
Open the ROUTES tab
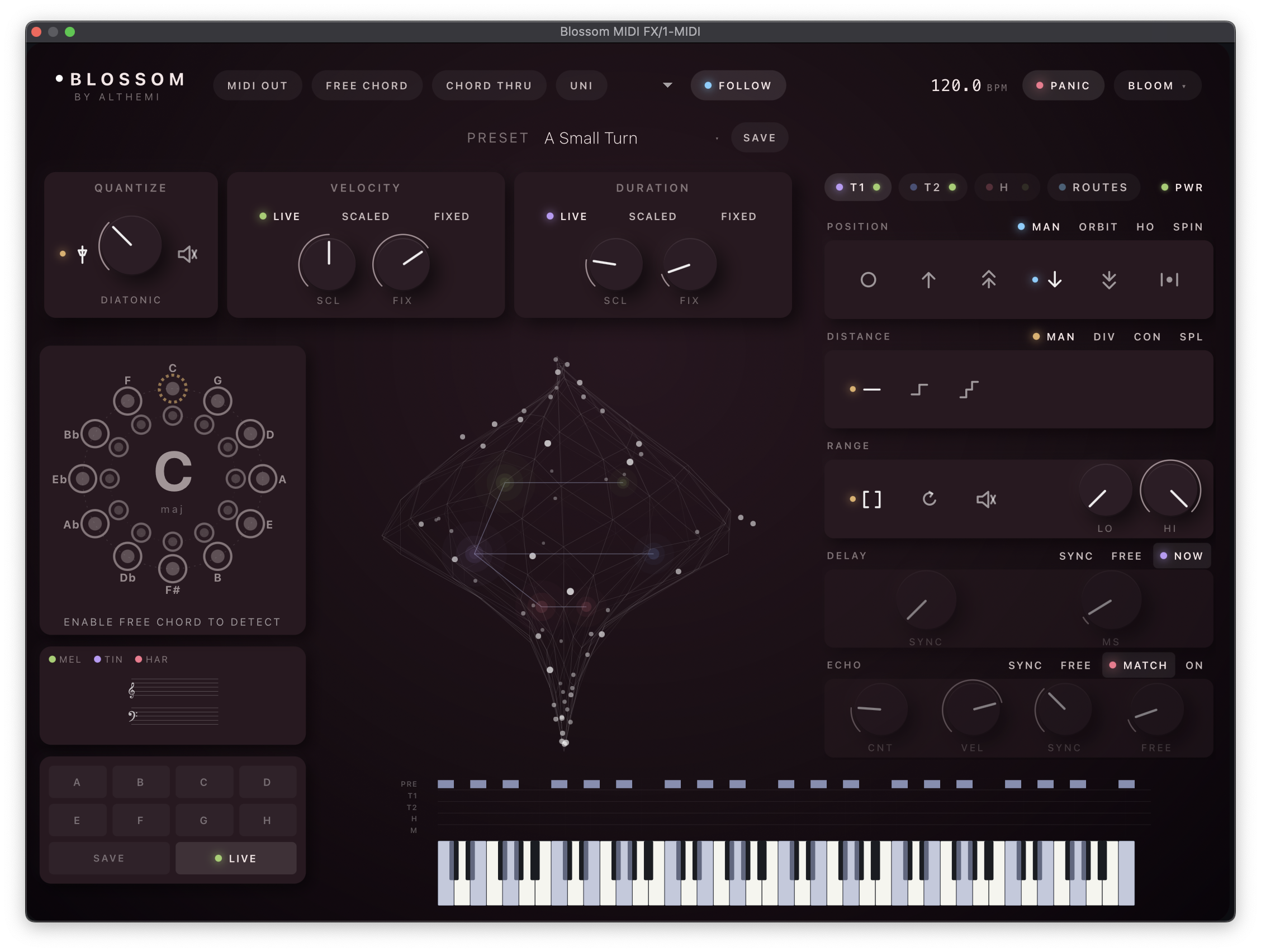pos(1093,187)
